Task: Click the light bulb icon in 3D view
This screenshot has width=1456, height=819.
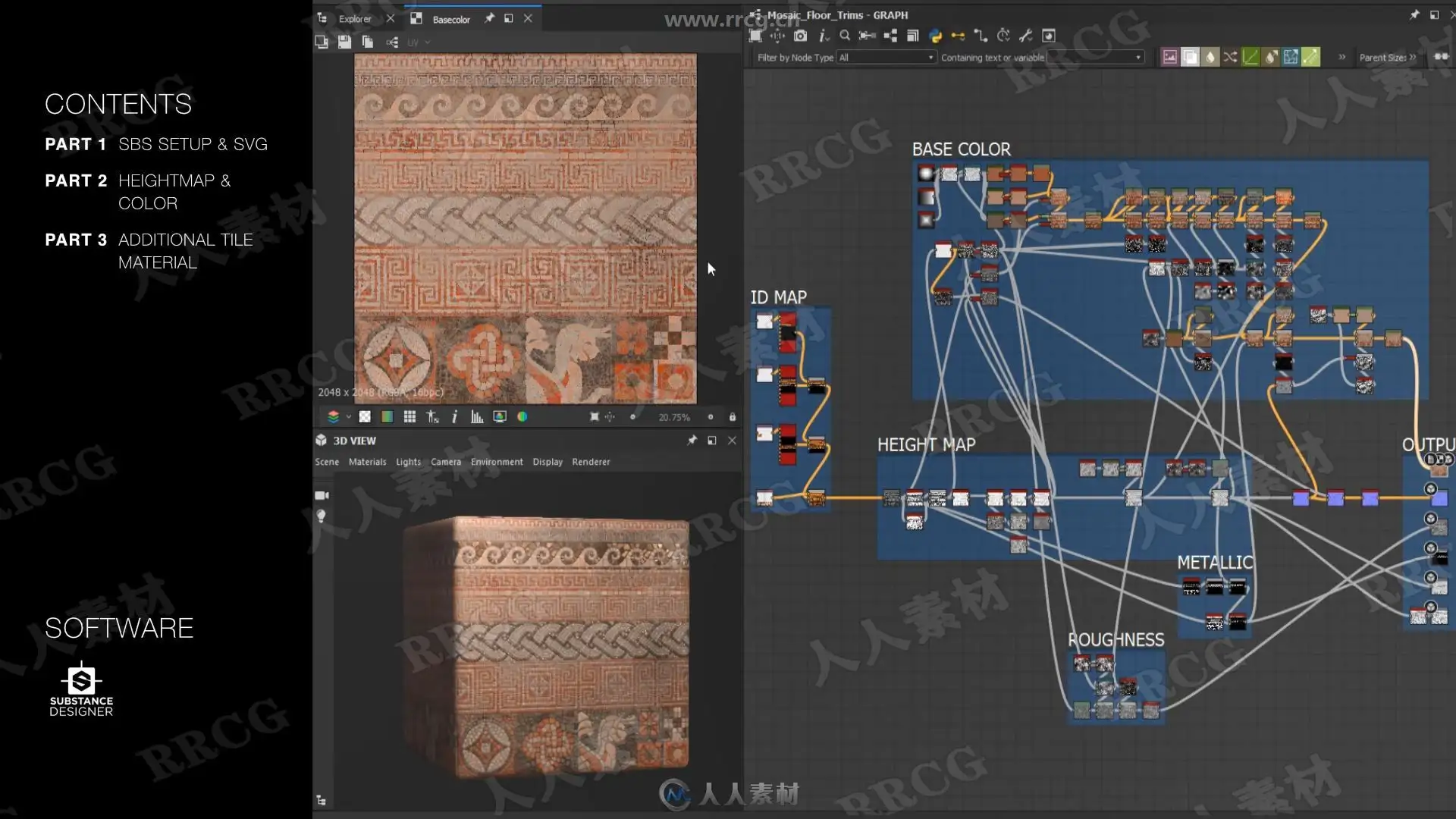Action: 322,516
